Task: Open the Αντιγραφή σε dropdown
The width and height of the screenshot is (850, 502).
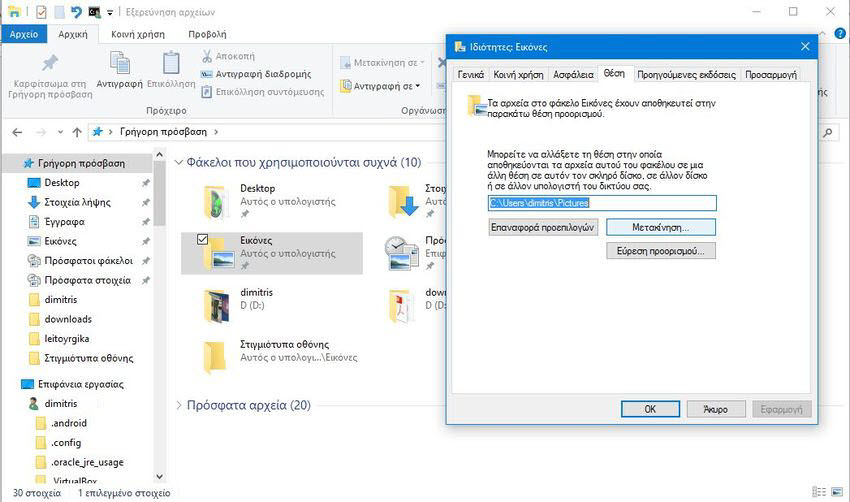Action: pyautogui.click(x=386, y=86)
